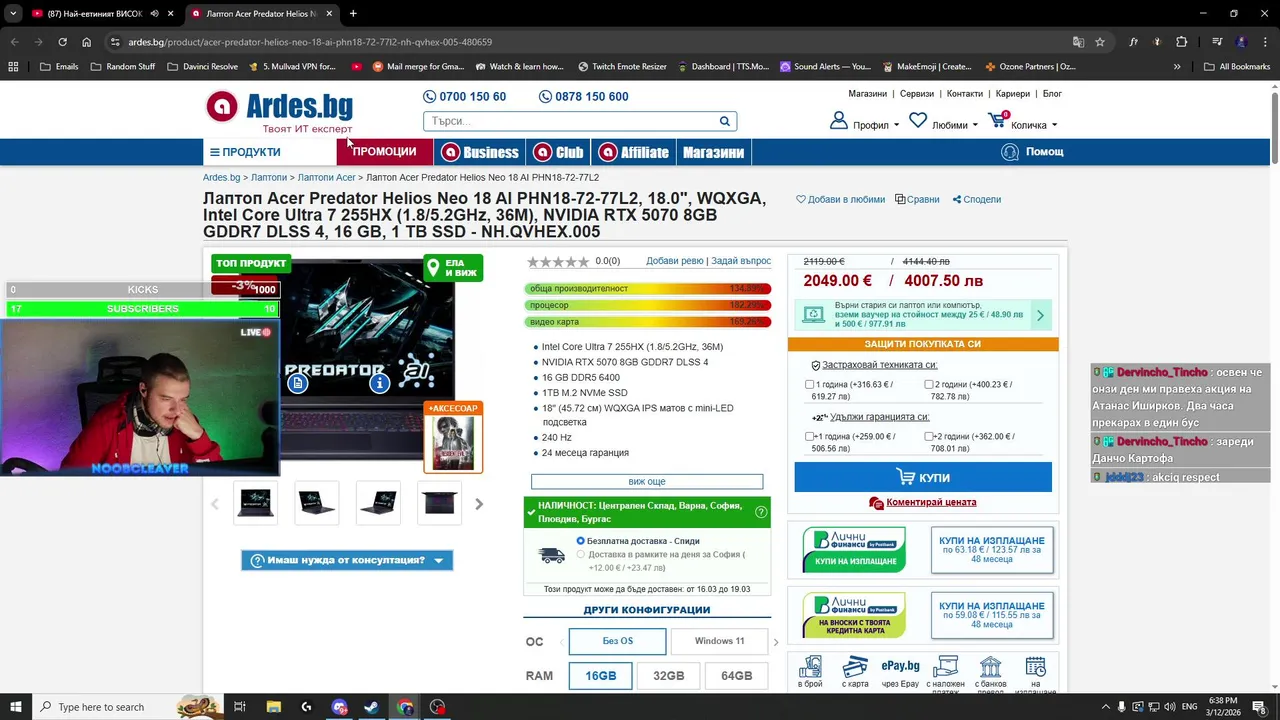Check 1 година insurance (+316.63 €)

pos(810,384)
